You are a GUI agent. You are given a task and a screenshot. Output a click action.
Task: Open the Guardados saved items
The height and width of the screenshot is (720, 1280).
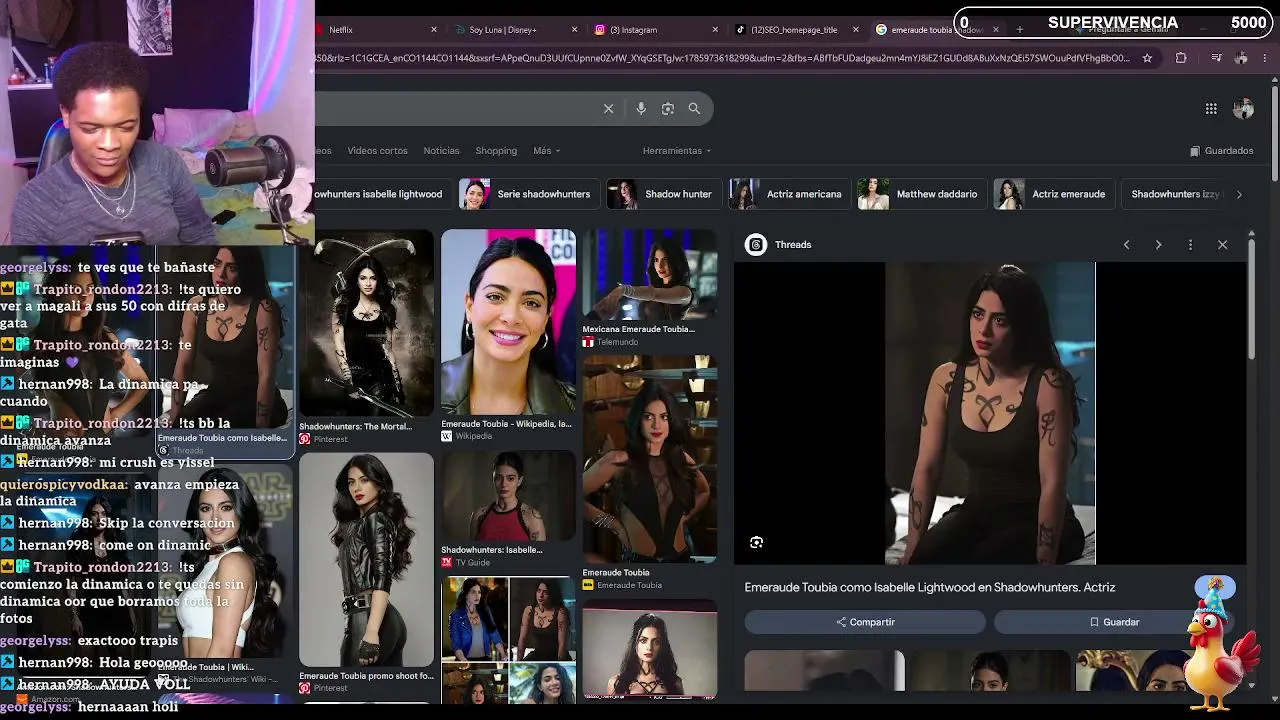point(1222,151)
